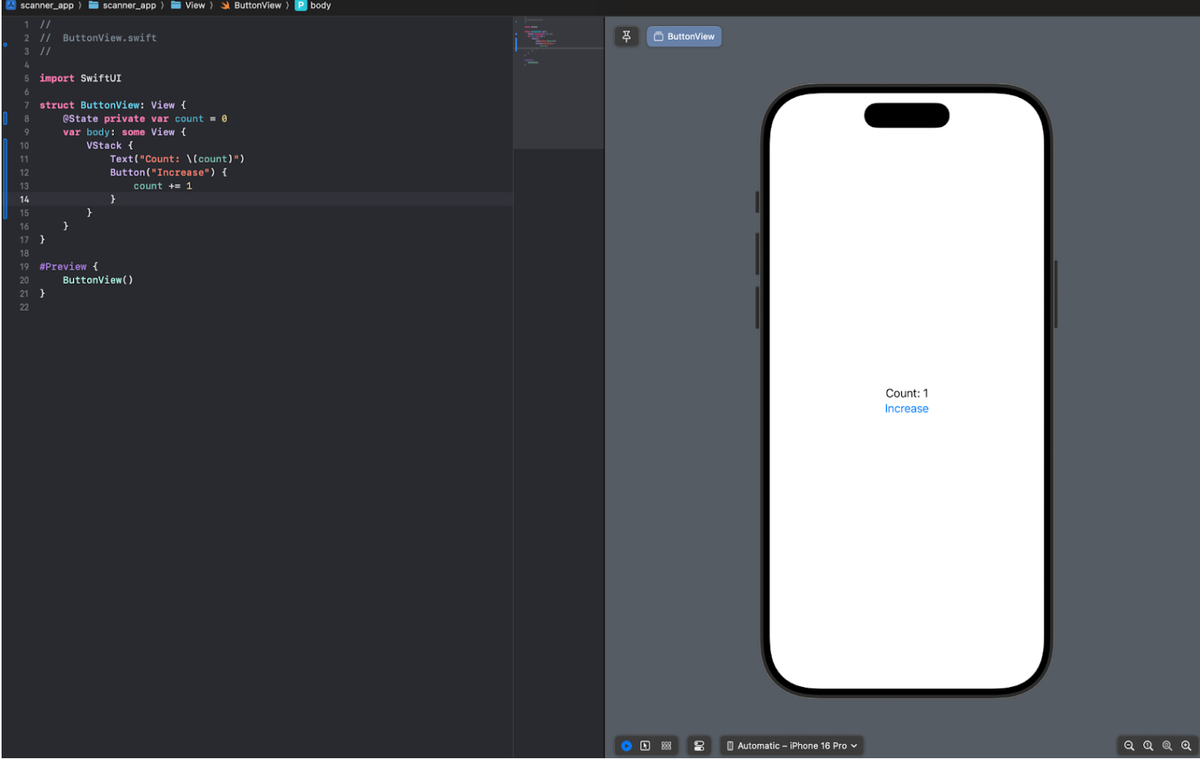The width and height of the screenshot is (1200, 759).
Task: Click 'var body: some View {' line
Action: click(x=124, y=132)
